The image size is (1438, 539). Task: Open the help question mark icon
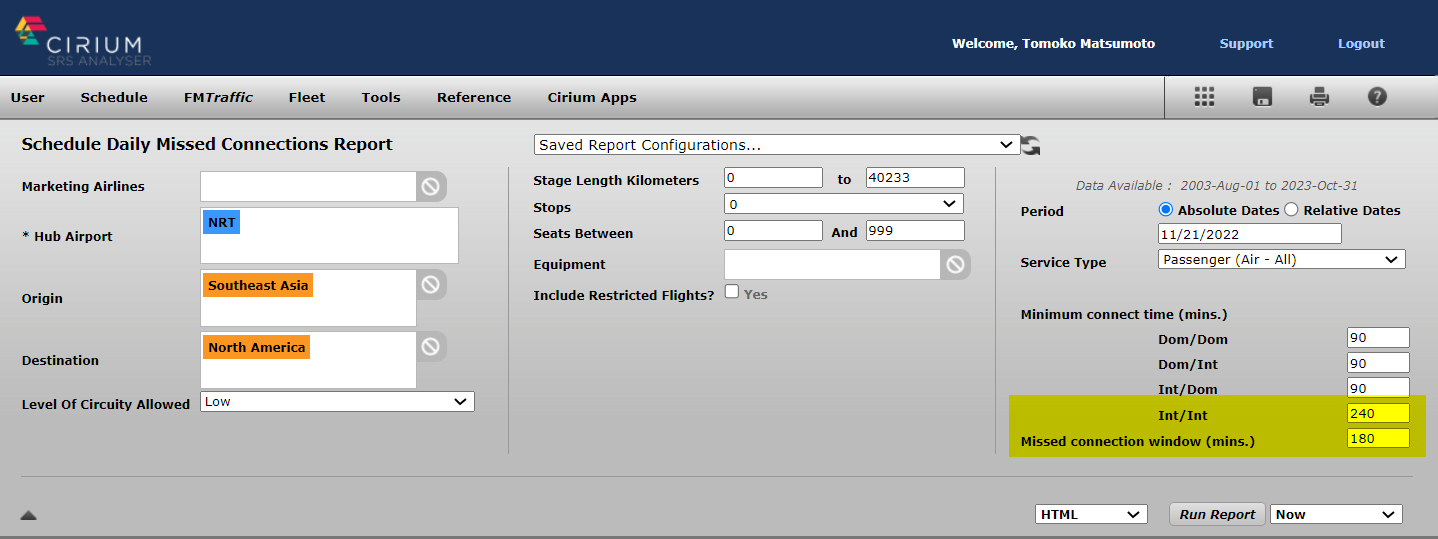coord(1377,97)
